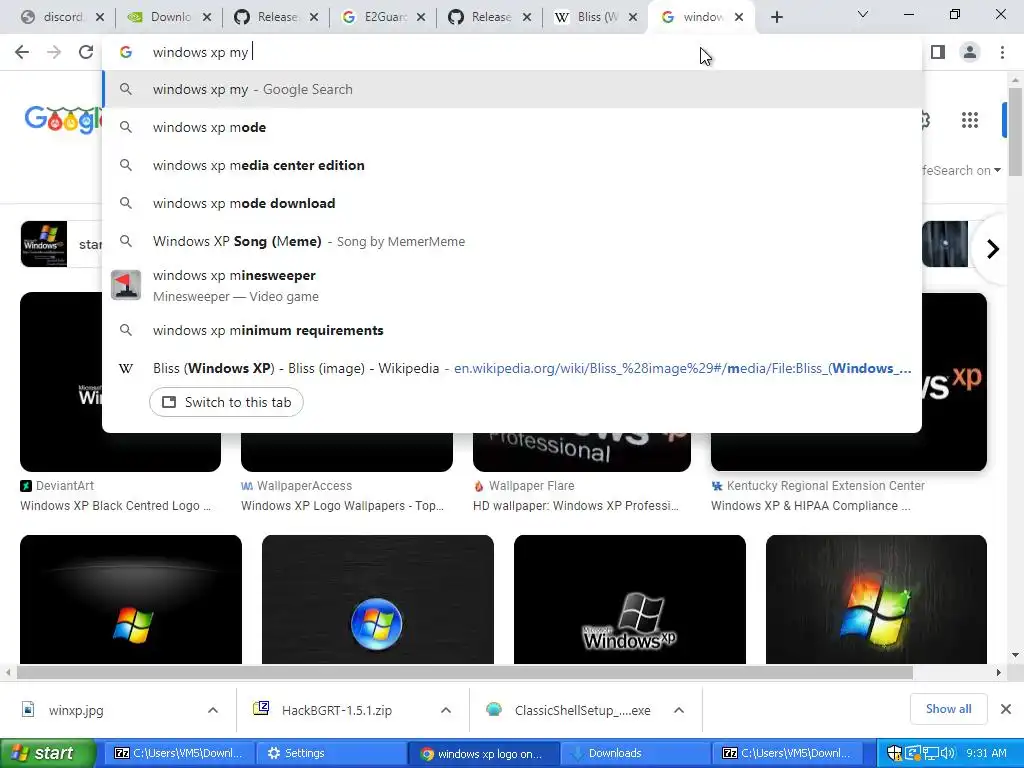Switch to the Bliss Wikipedia tab
1024x768 pixels.
(x=597, y=18)
